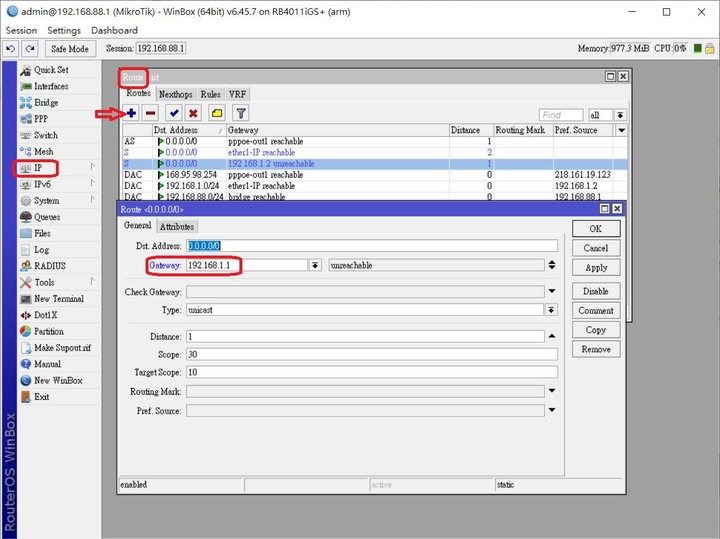The width and height of the screenshot is (720, 539).
Task: Switch to the VRF tab
Action: (x=237, y=94)
